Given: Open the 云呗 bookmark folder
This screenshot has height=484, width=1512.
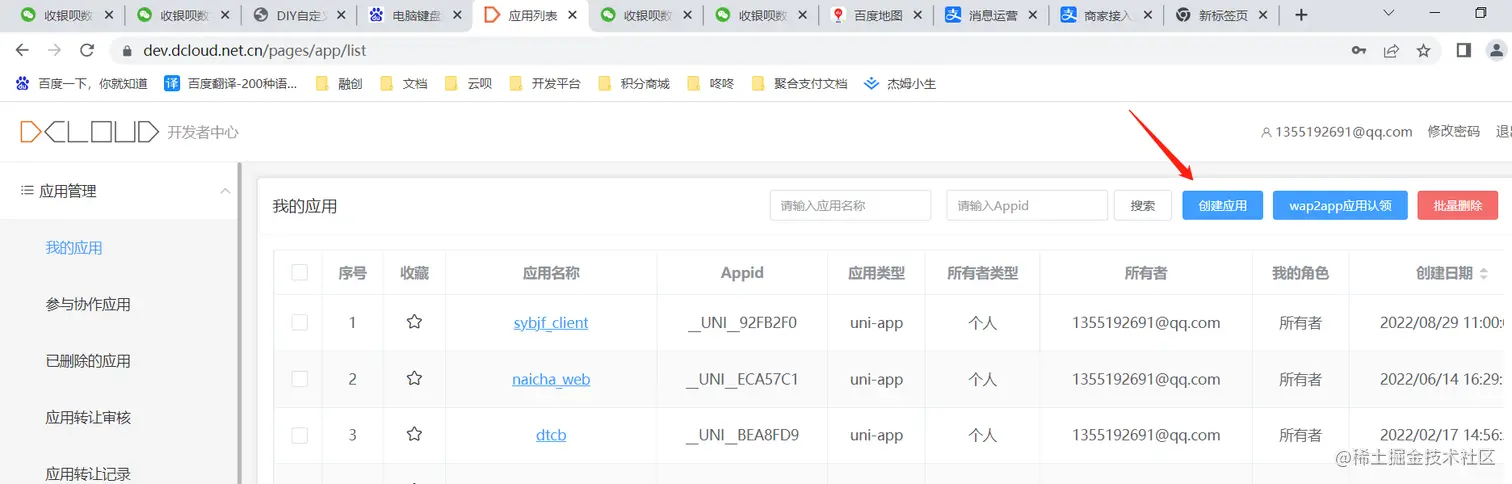Looking at the screenshot, I should [469, 84].
